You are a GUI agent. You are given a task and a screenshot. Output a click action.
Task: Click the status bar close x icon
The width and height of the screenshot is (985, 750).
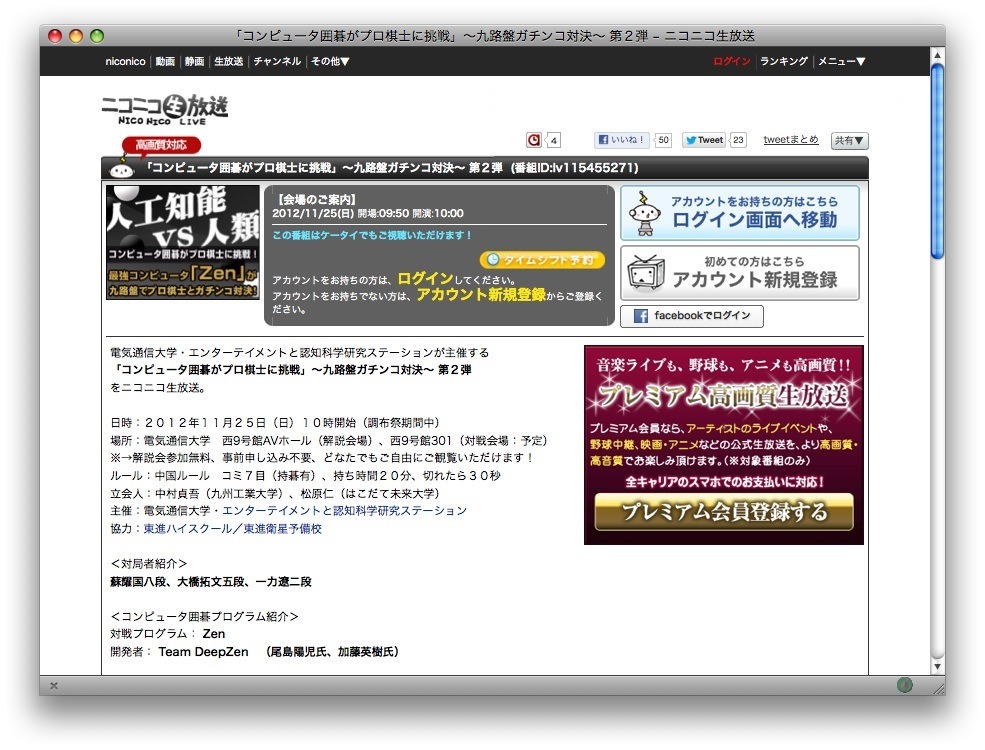point(54,685)
